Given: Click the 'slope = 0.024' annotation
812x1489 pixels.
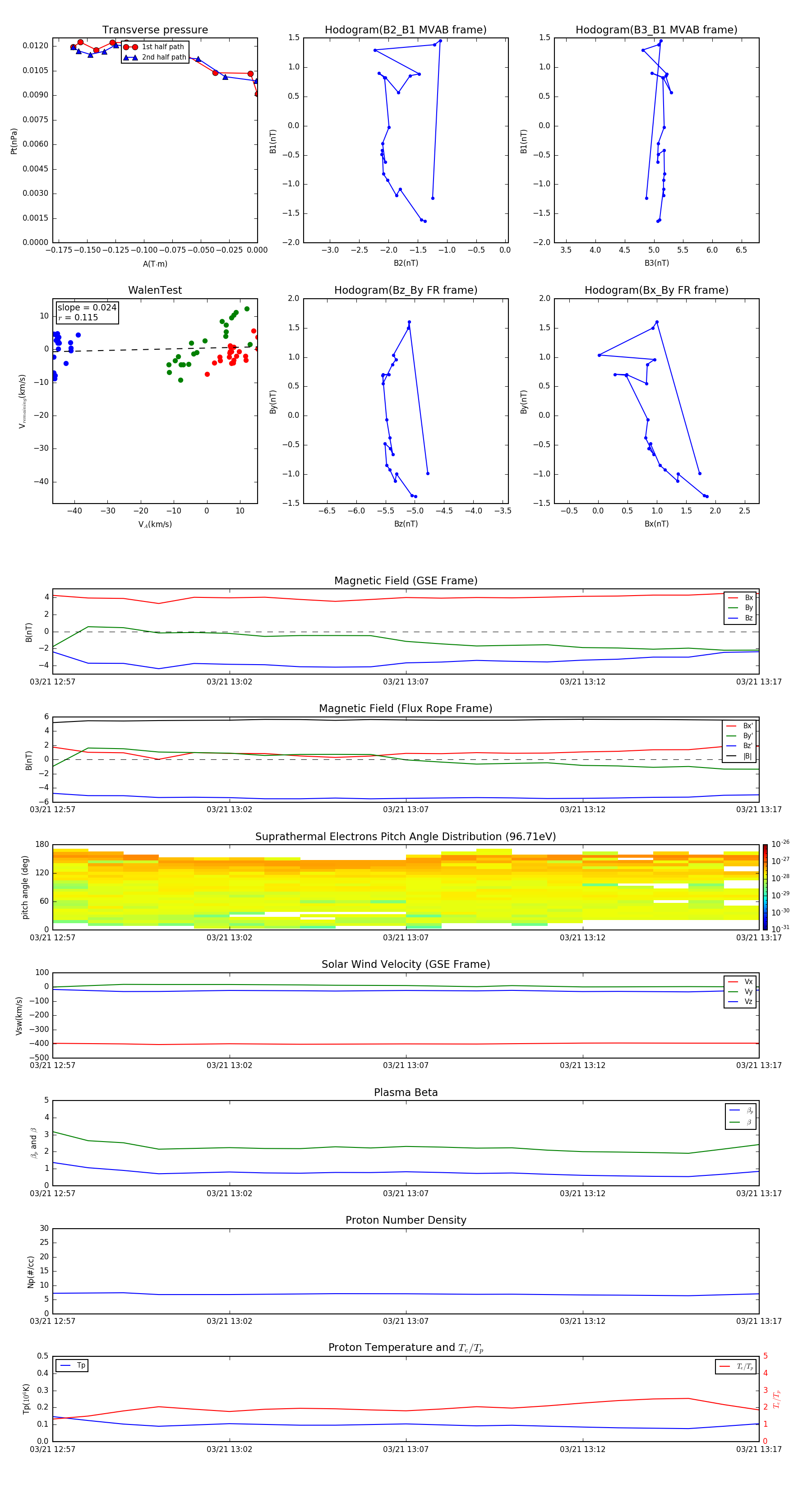Looking at the screenshot, I should click(x=87, y=308).
